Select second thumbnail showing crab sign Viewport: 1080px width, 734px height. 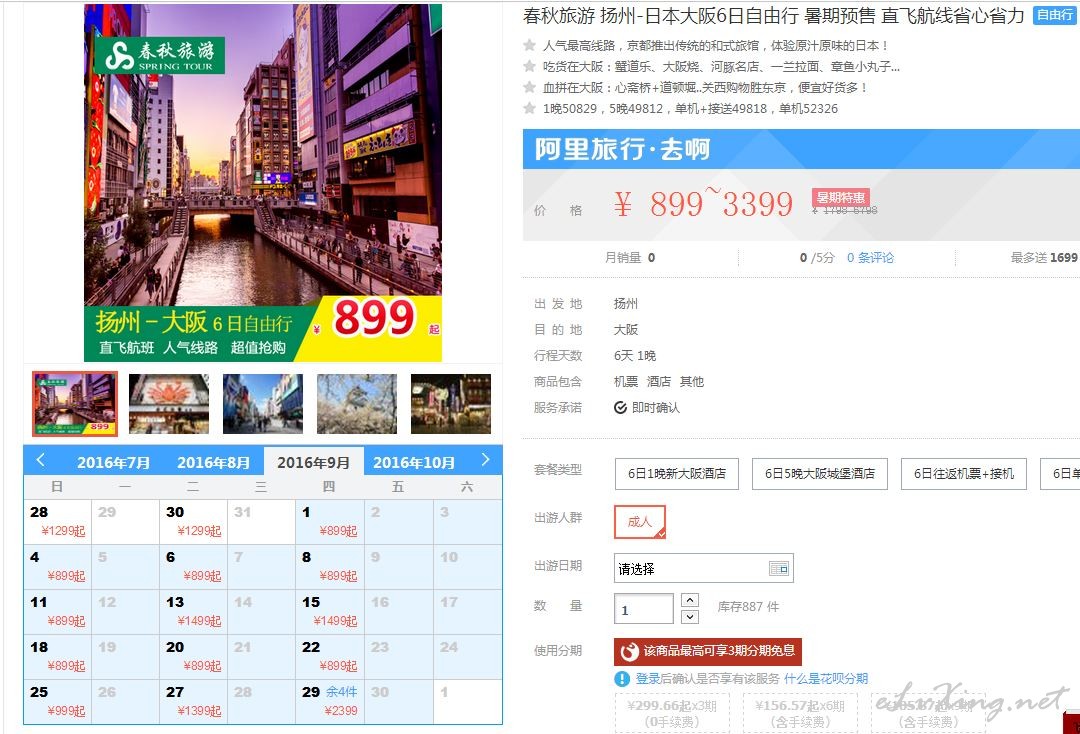point(169,403)
